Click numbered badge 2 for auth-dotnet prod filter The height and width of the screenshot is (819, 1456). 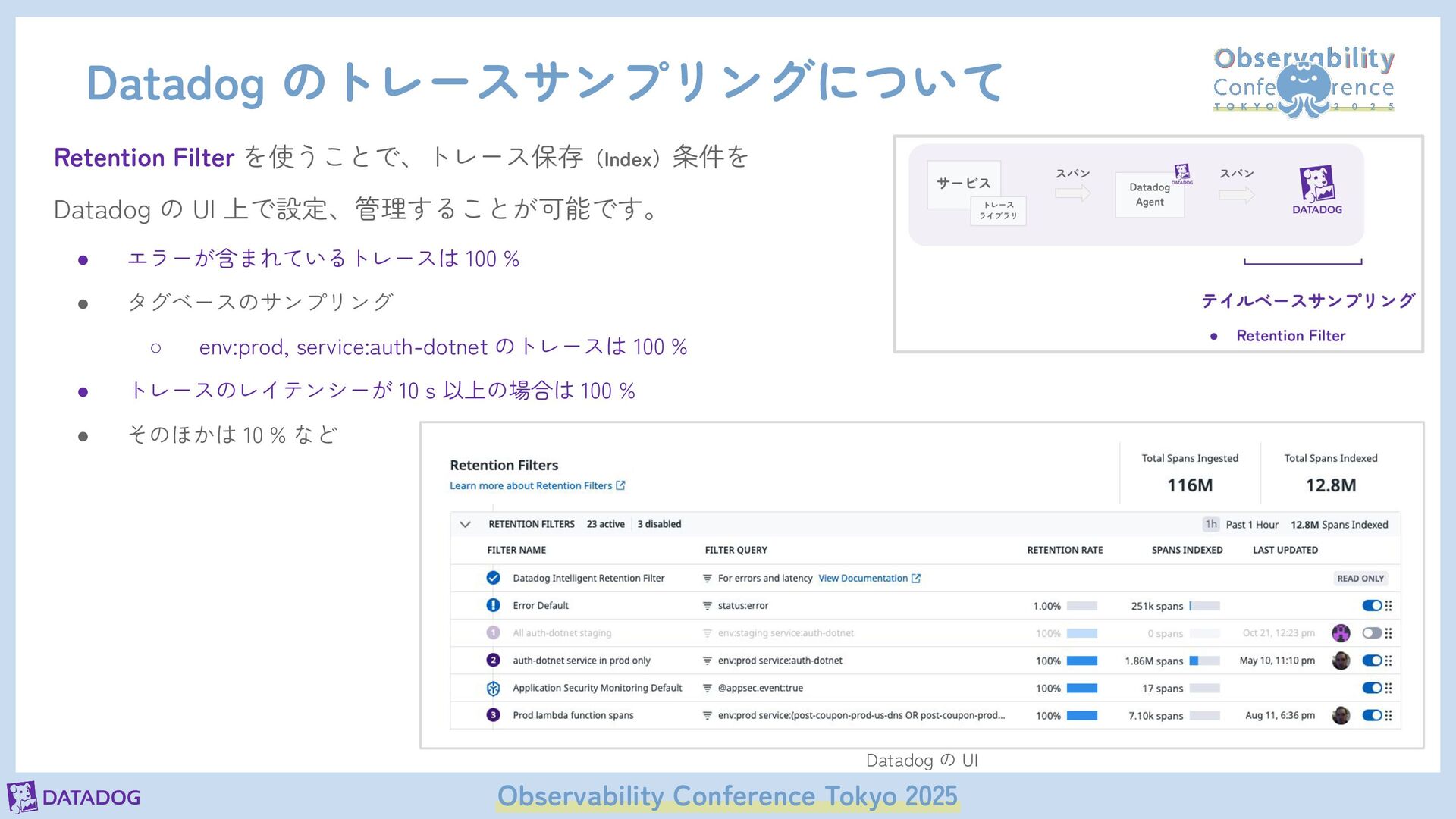[493, 661]
